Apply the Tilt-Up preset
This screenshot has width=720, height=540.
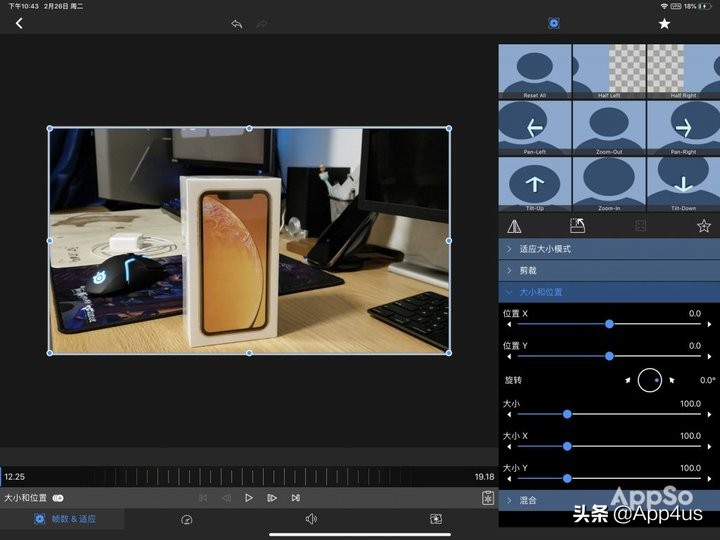pyautogui.click(x=534, y=185)
